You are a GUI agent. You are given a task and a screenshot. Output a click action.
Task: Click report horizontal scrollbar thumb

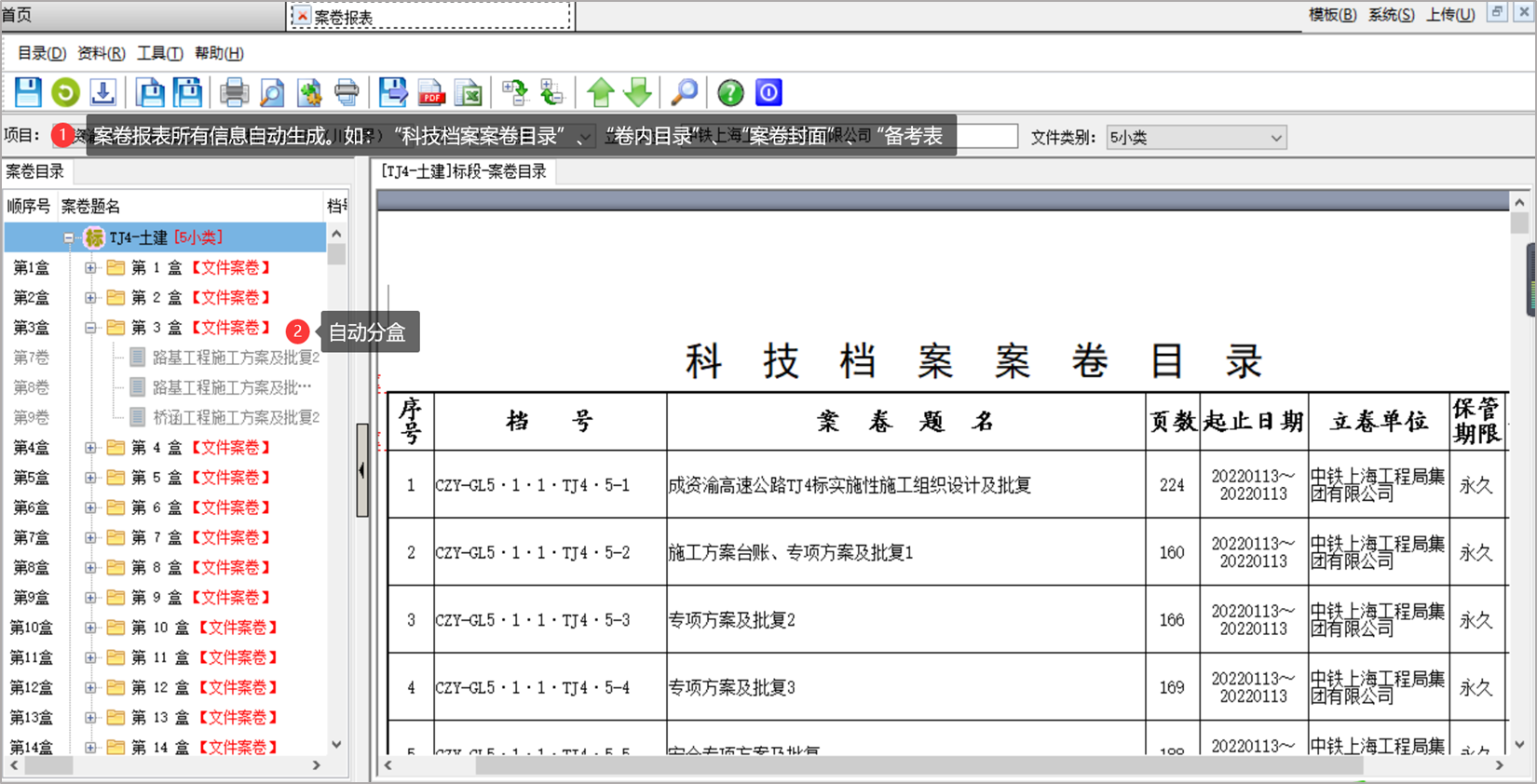pos(919,765)
